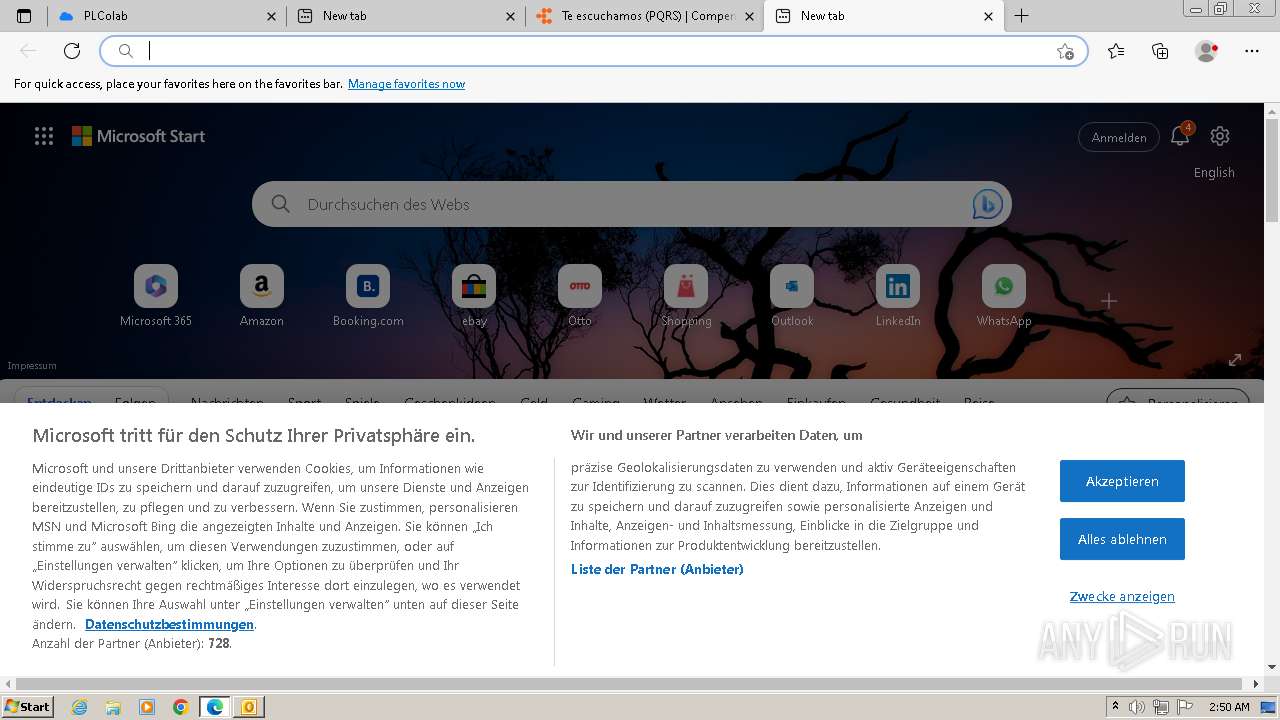Open the tab actions menu icon

[x=24, y=16]
